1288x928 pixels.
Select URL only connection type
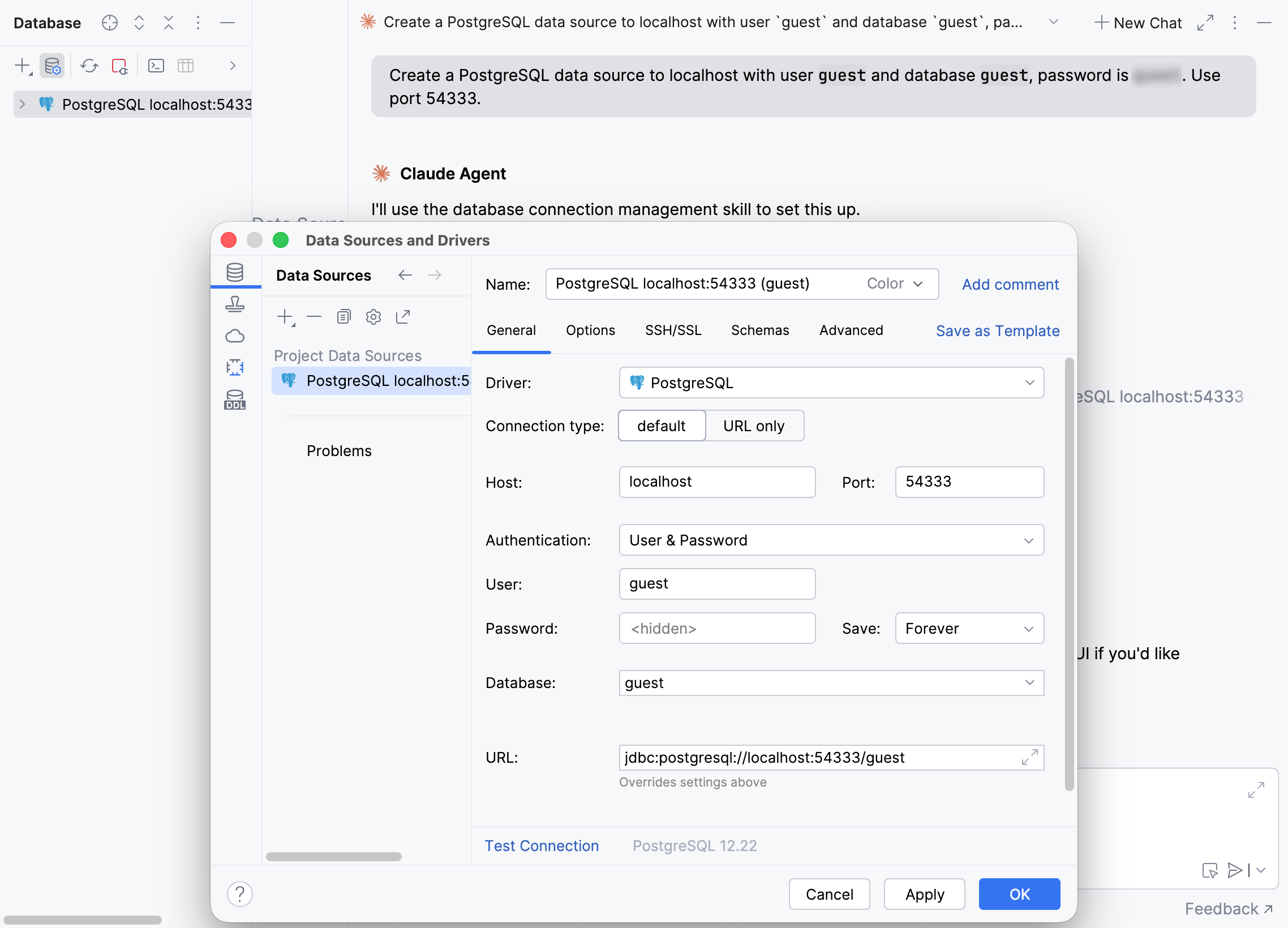754,426
